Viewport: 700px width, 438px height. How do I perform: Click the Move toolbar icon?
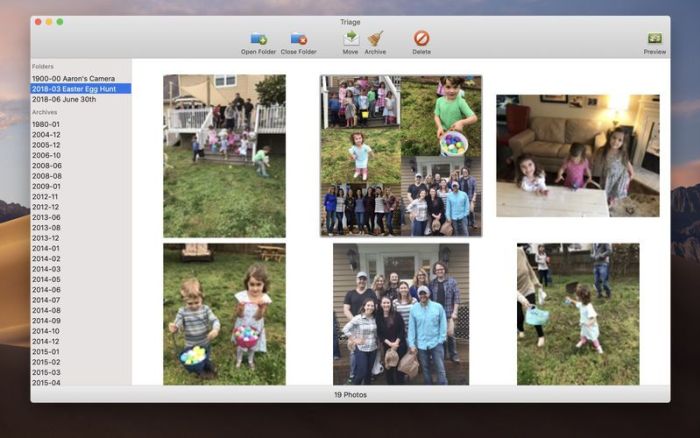pos(351,38)
